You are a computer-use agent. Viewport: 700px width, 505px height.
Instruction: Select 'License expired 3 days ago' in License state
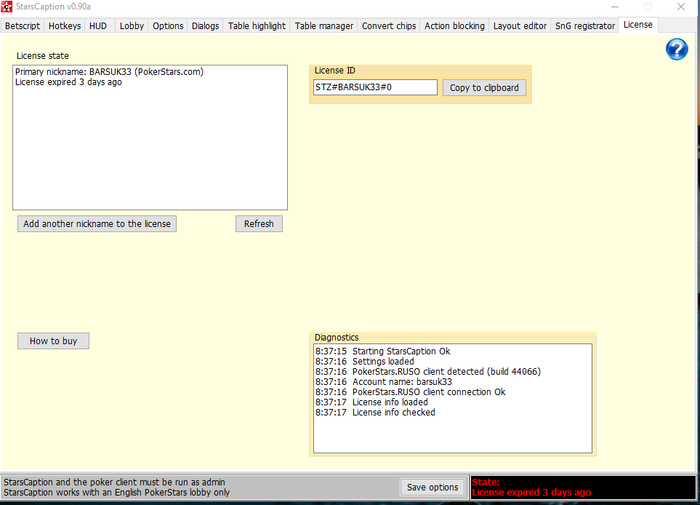(69, 82)
